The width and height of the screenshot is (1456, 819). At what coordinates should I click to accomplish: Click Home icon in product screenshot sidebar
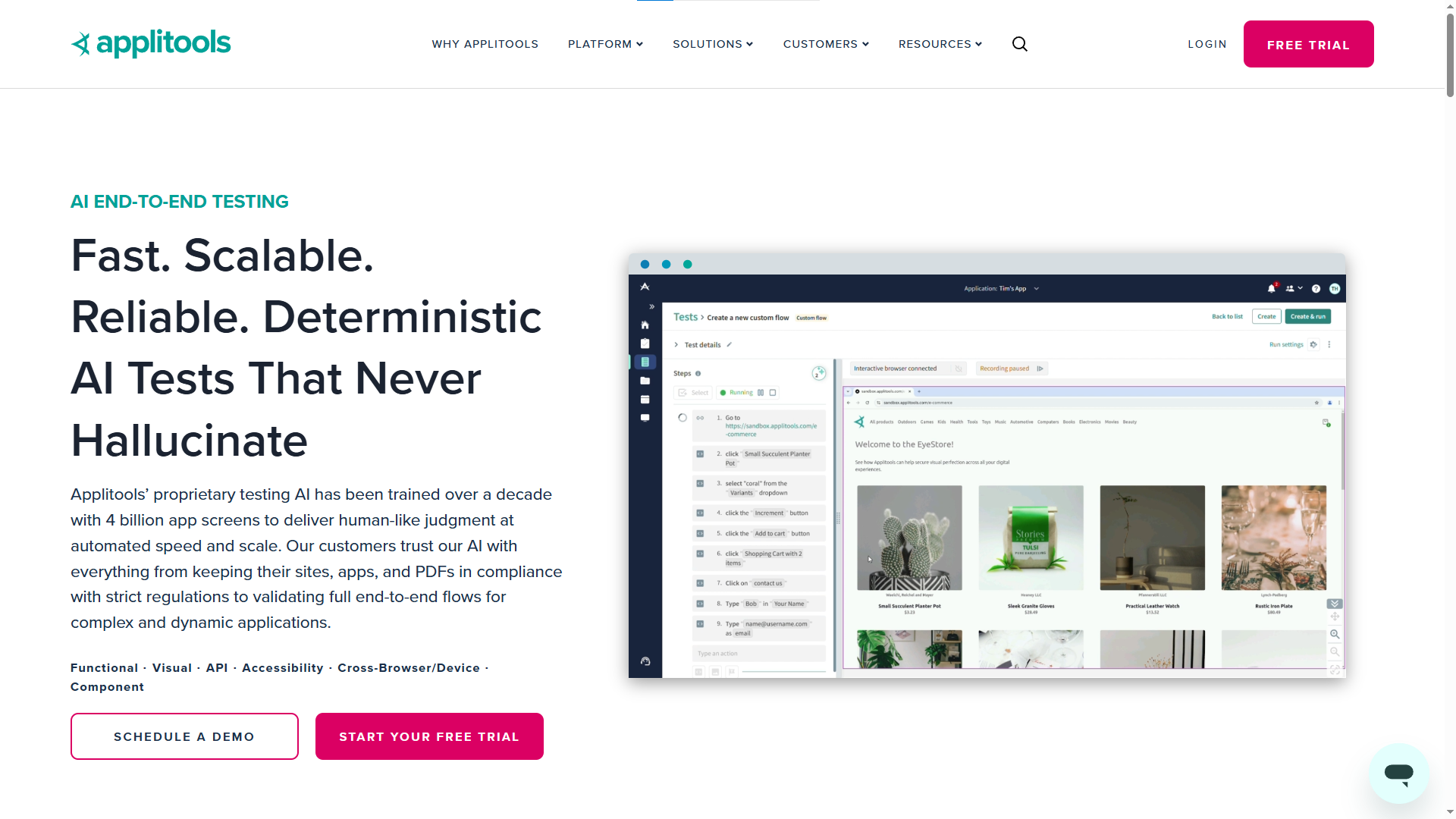click(x=645, y=325)
